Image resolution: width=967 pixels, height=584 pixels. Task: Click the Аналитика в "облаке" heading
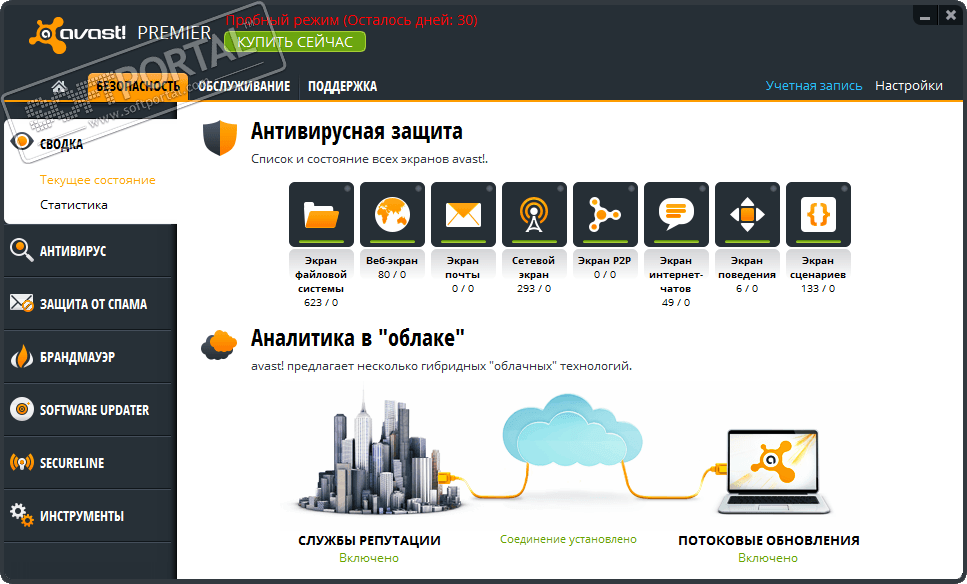358,338
